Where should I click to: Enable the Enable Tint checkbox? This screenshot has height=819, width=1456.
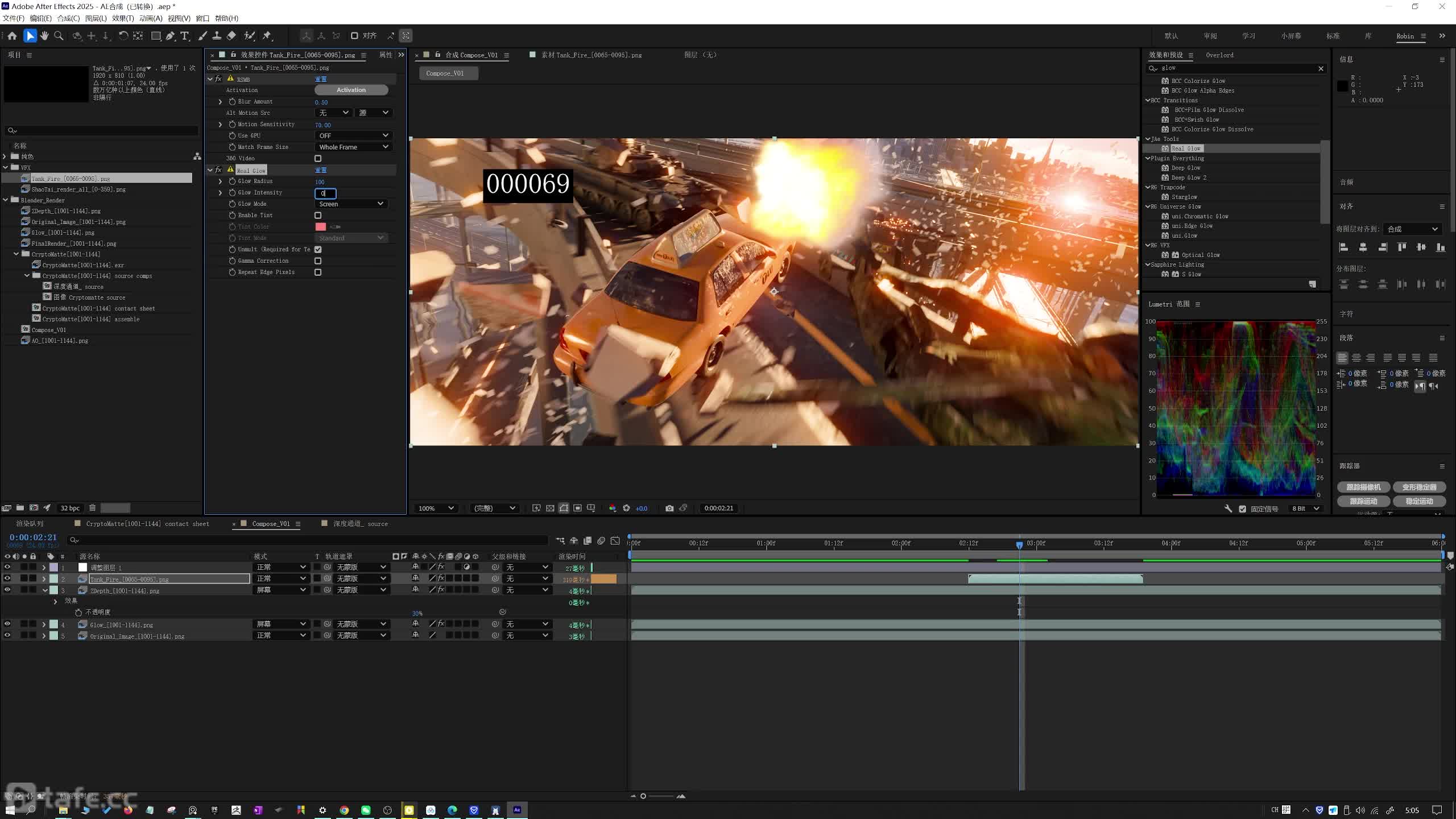(x=318, y=216)
